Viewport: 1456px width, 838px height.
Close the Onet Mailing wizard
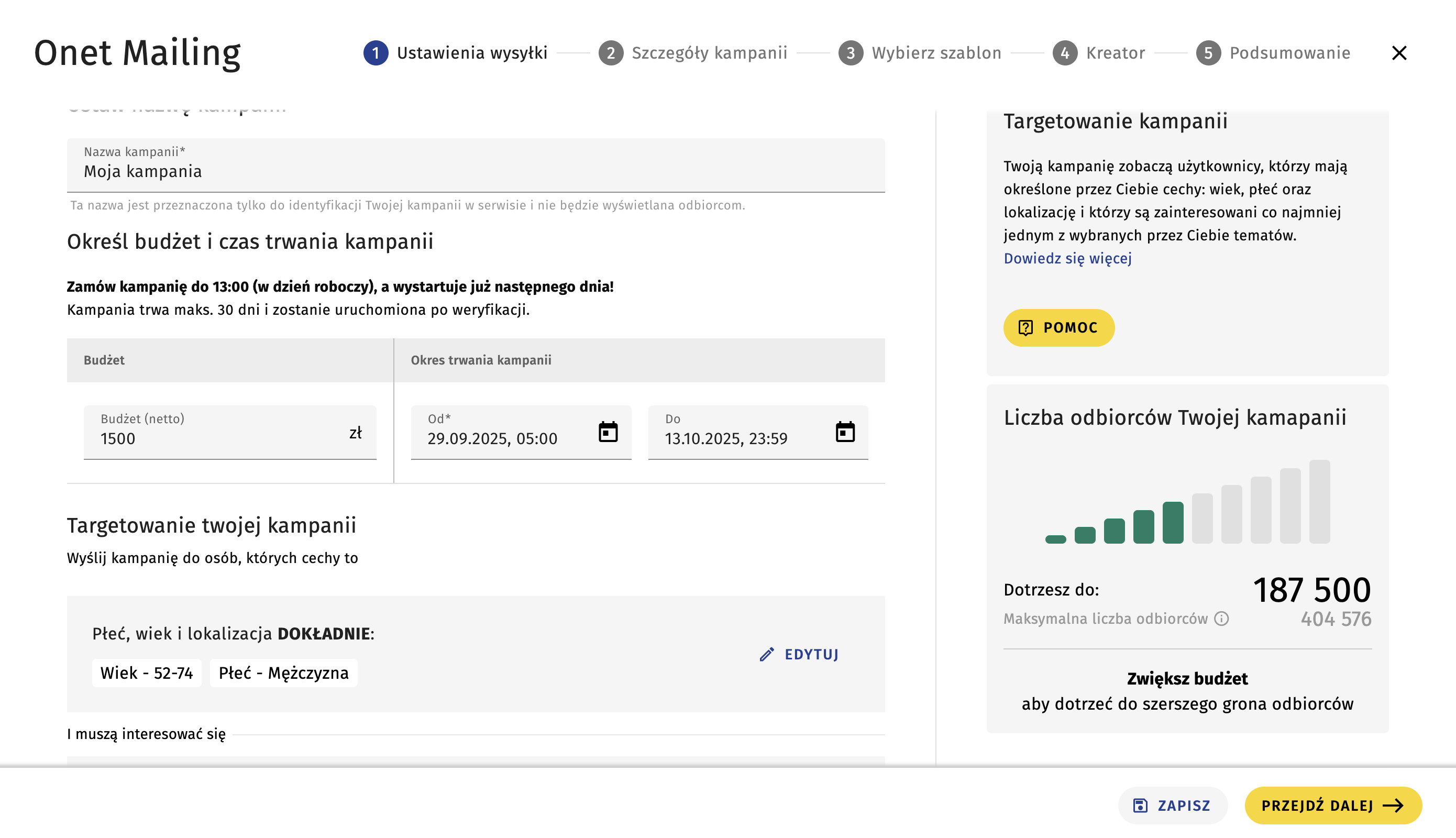pos(1399,53)
